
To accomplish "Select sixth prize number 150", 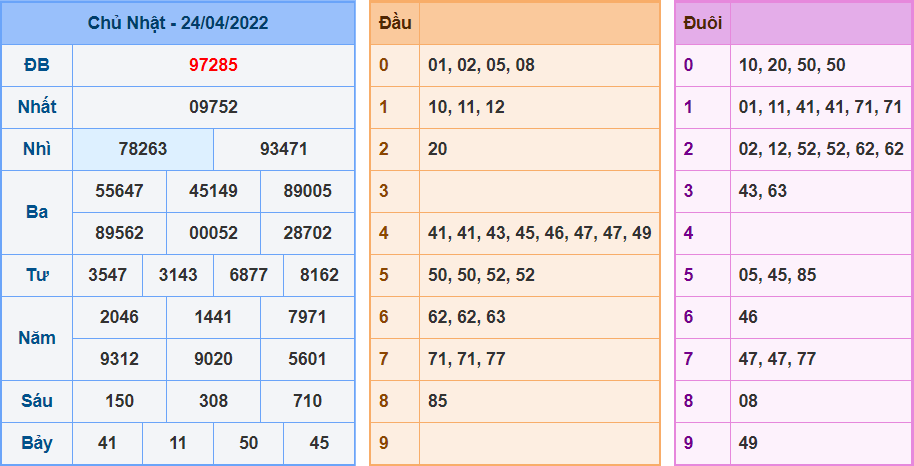I will (x=119, y=401).
